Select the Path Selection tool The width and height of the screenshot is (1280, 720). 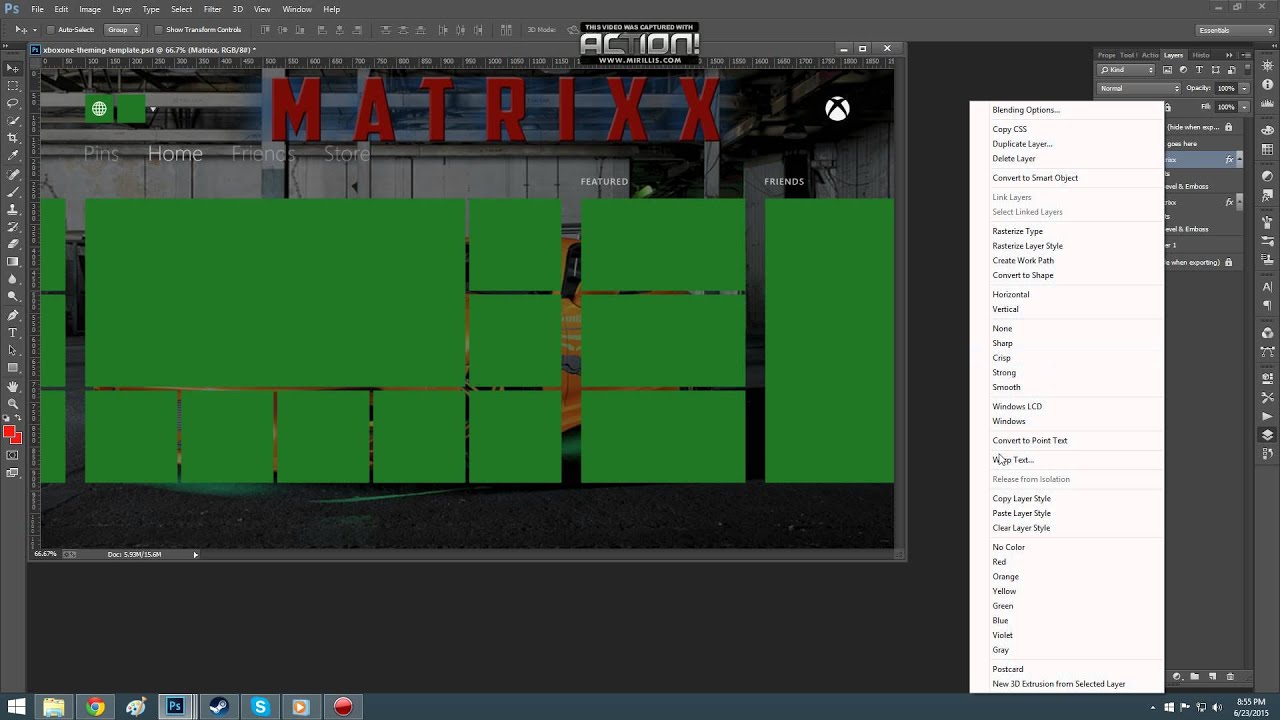[13, 350]
